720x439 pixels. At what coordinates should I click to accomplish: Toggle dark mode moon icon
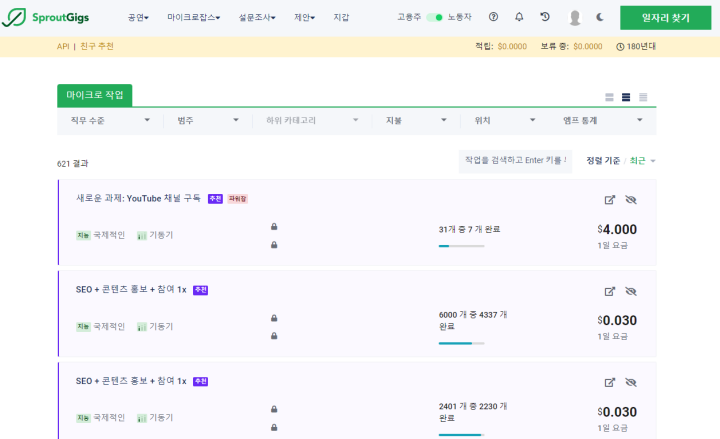(x=600, y=17)
